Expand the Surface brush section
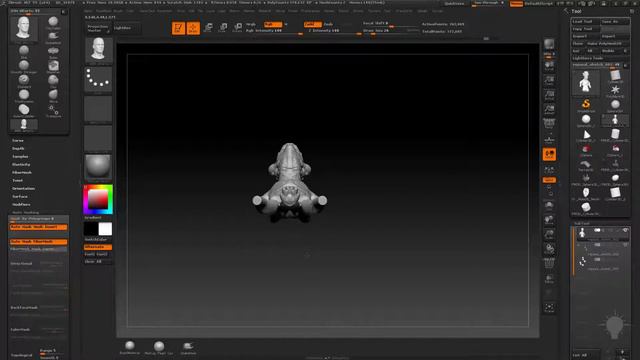 [20, 197]
